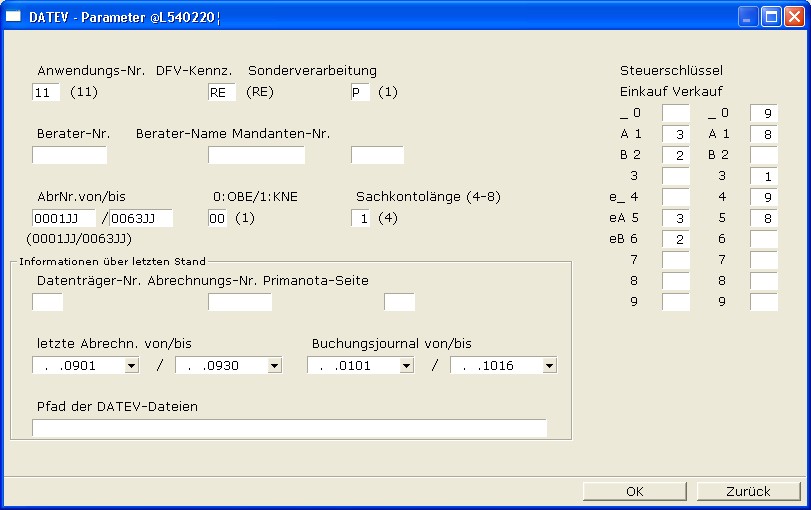Minimize the DATEV Parameter window
Image resolution: width=811 pixels, height=510 pixels.
(749, 16)
